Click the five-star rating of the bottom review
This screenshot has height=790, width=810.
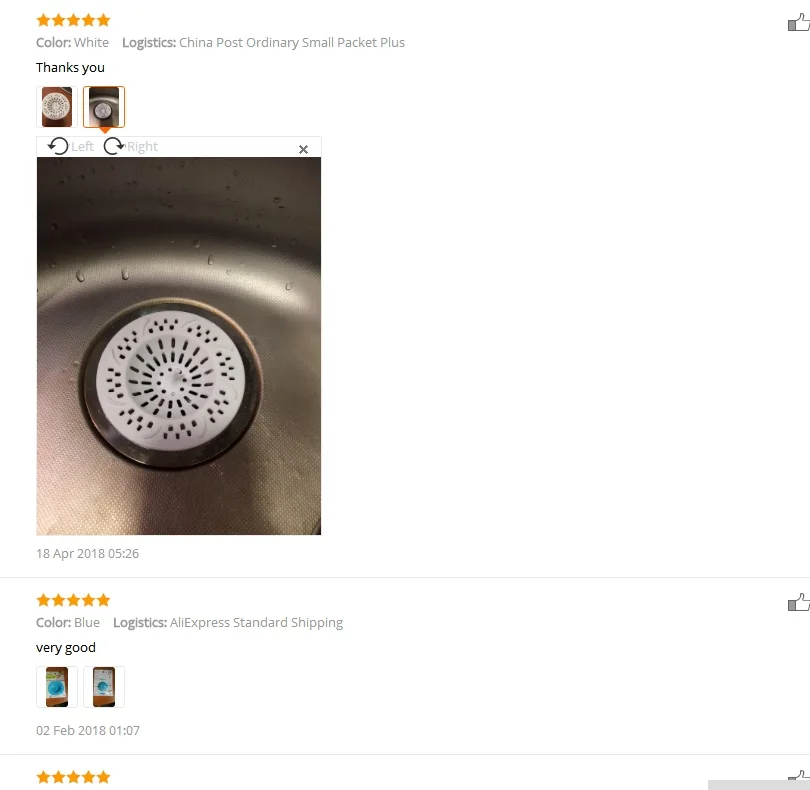click(73, 777)
